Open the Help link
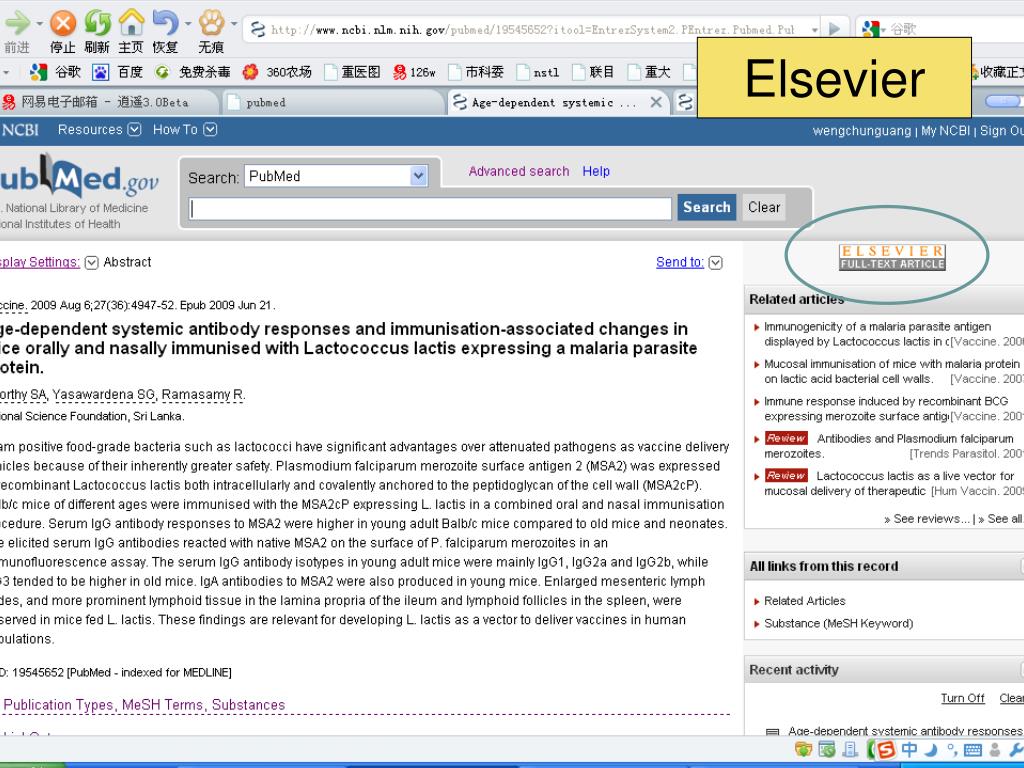This screenshot has width=1024, height=768. coord(596,171)
